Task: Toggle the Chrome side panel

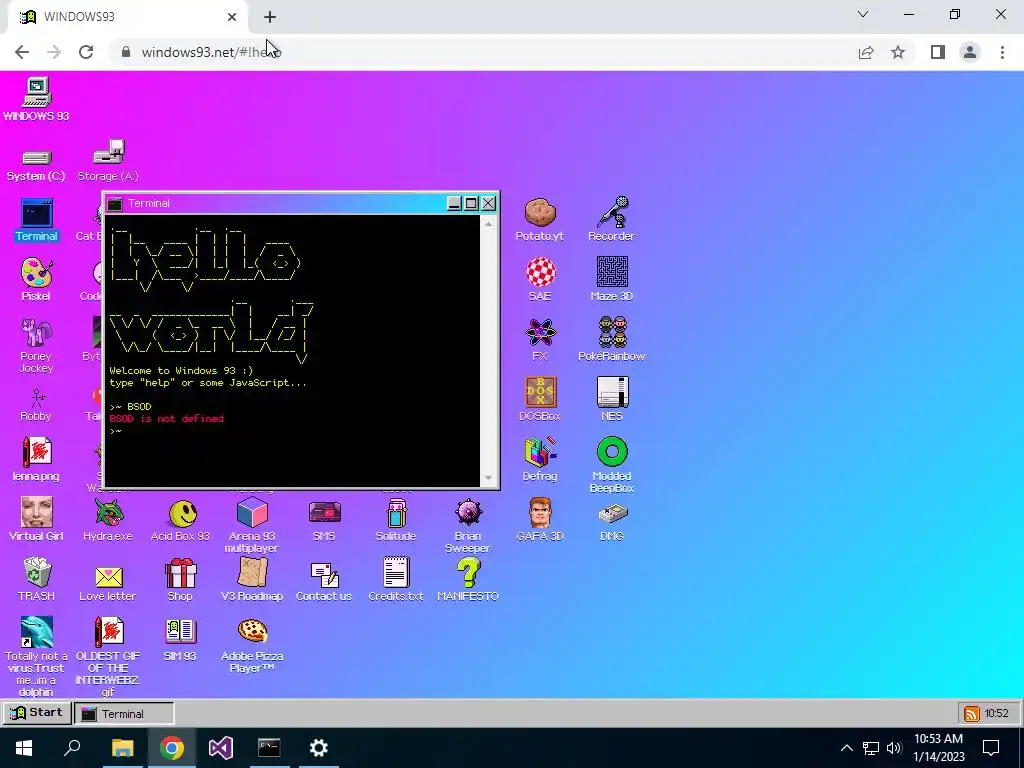Action: pyautogui.click(x=938, y=52)
